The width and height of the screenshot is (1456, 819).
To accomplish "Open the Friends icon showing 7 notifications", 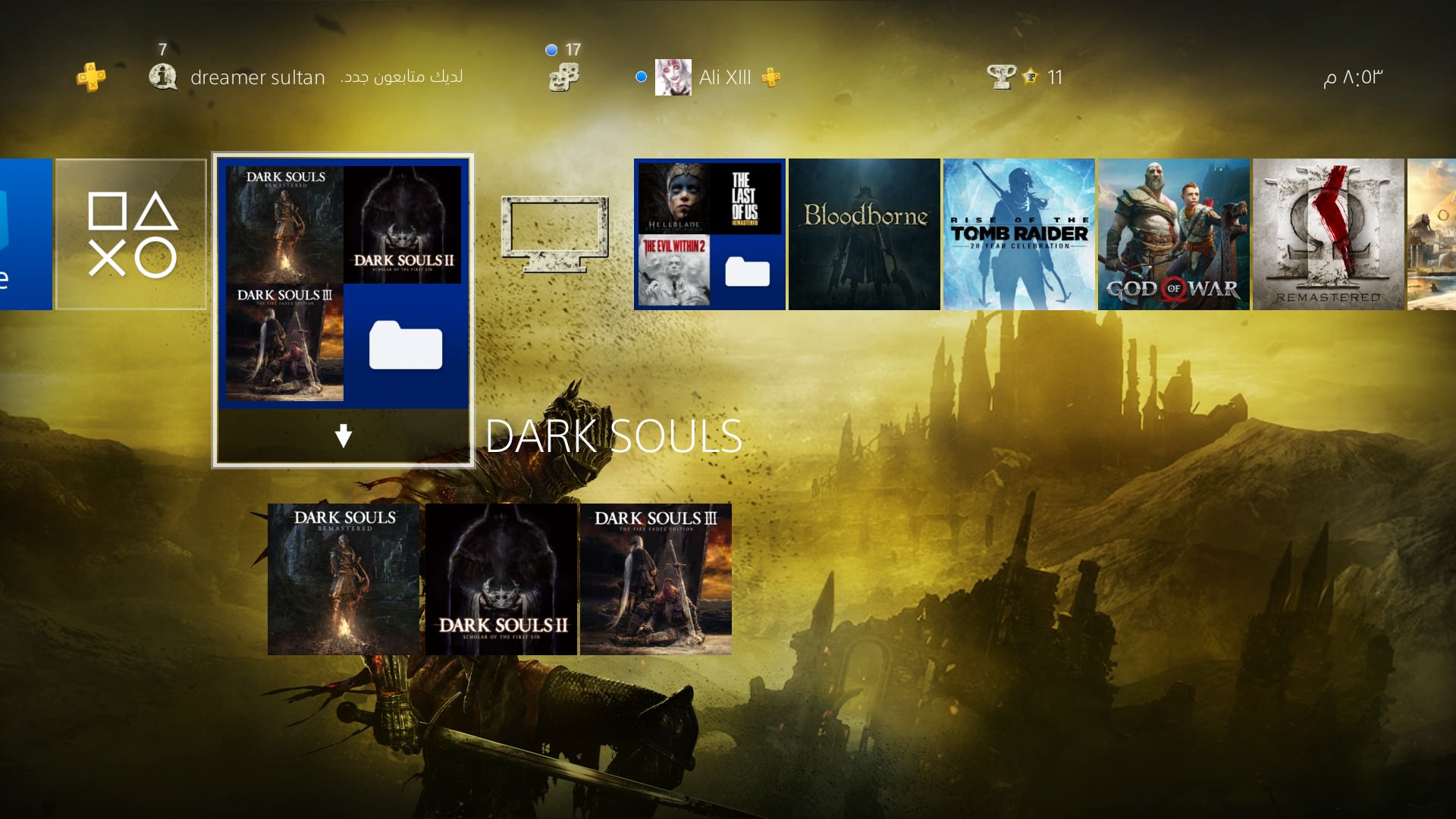I will point(163,77).
